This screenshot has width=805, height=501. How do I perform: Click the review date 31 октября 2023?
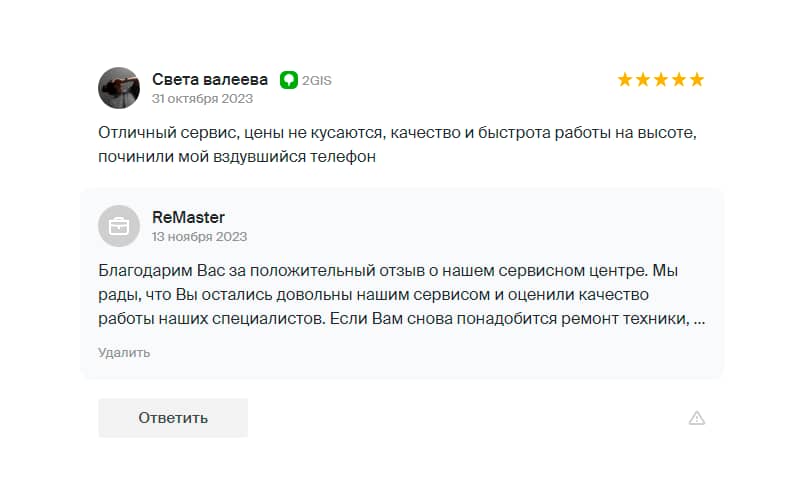[x=202, y=99]
